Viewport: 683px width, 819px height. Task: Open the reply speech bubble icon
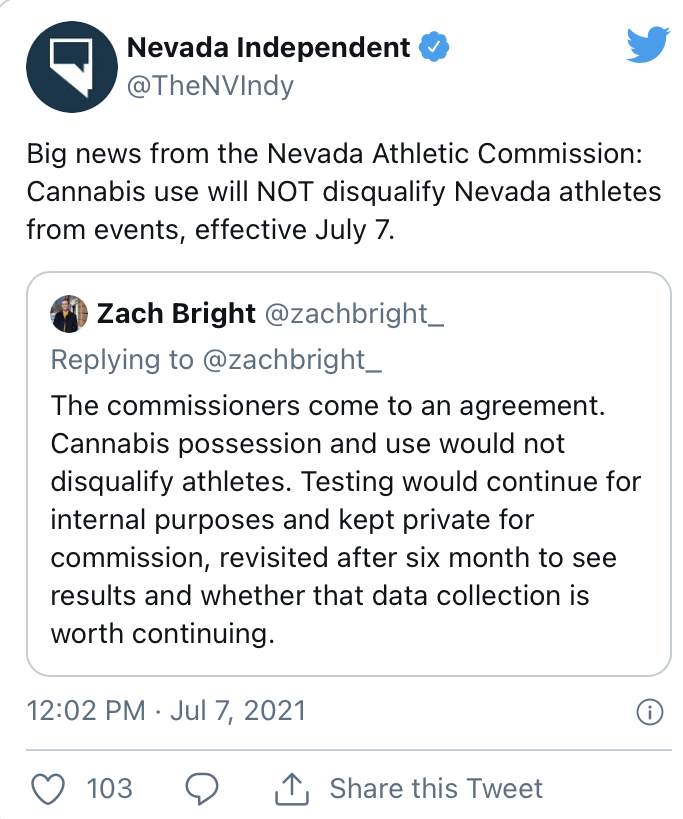pos(202,788)
